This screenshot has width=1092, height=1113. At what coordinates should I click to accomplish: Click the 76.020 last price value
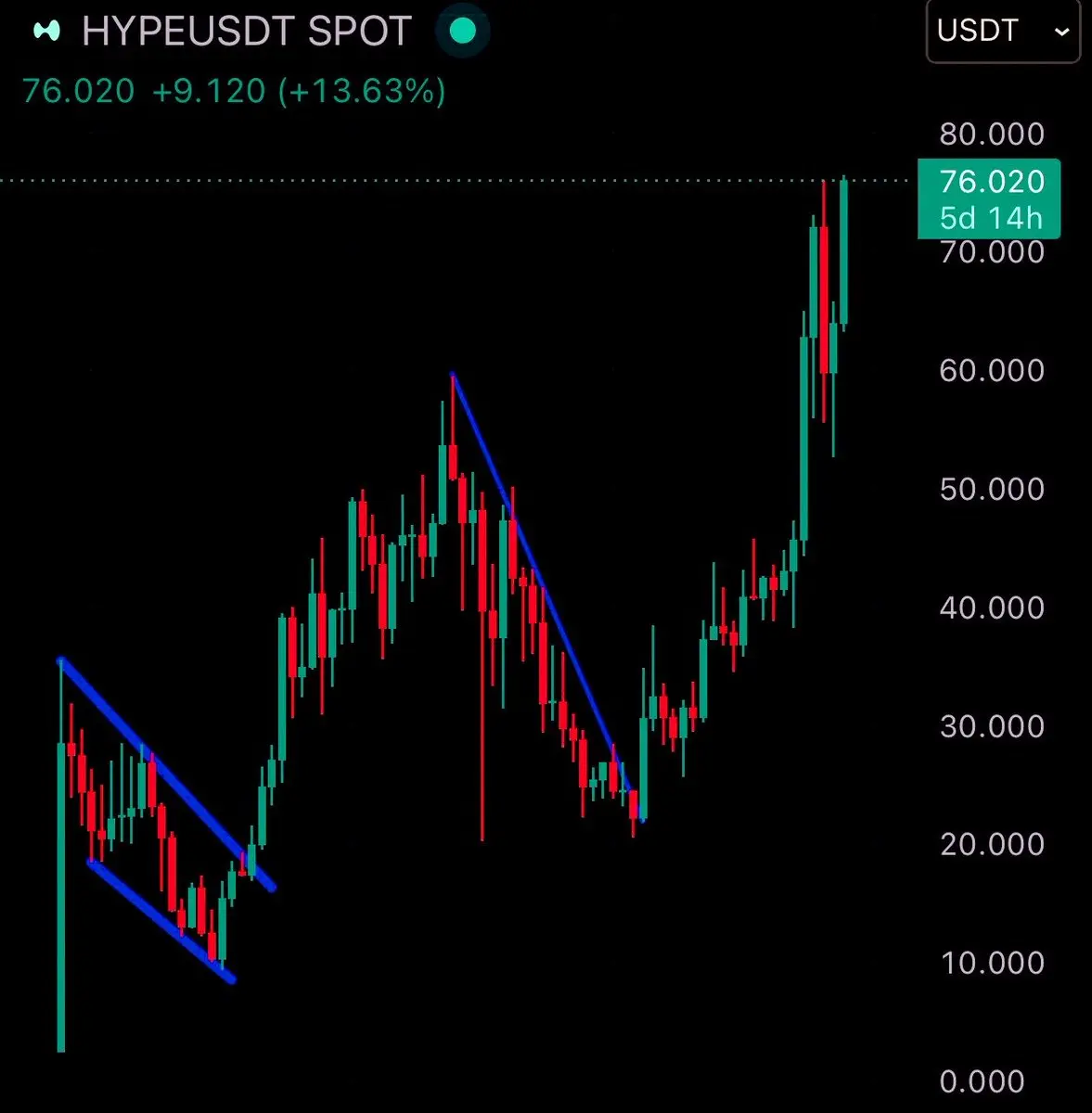coord(78,91)
